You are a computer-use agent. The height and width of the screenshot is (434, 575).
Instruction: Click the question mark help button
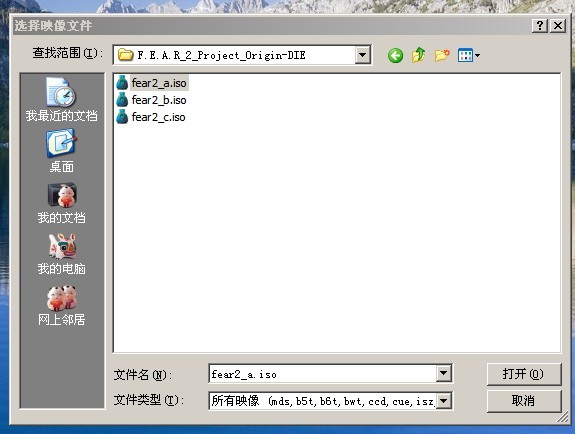click(540, 26)
